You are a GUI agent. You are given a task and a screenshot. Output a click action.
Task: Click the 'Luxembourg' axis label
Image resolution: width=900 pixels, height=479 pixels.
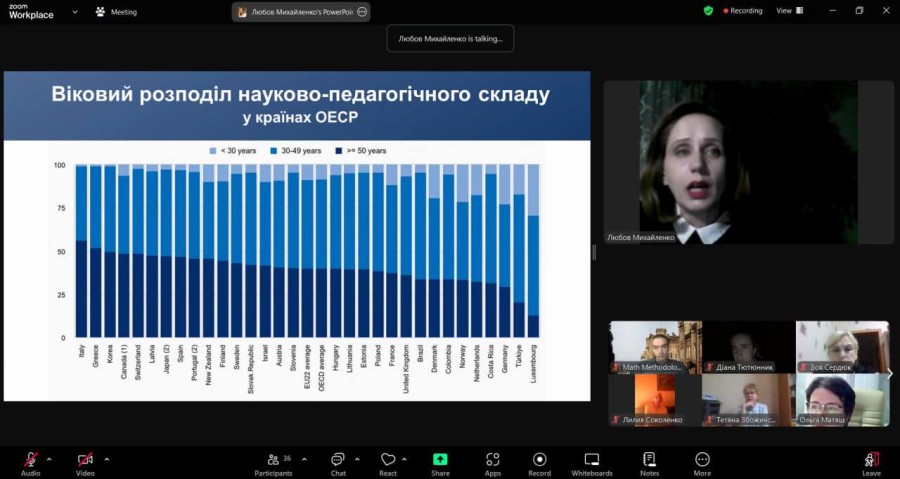pyautogui.click(x=533, y=363)
